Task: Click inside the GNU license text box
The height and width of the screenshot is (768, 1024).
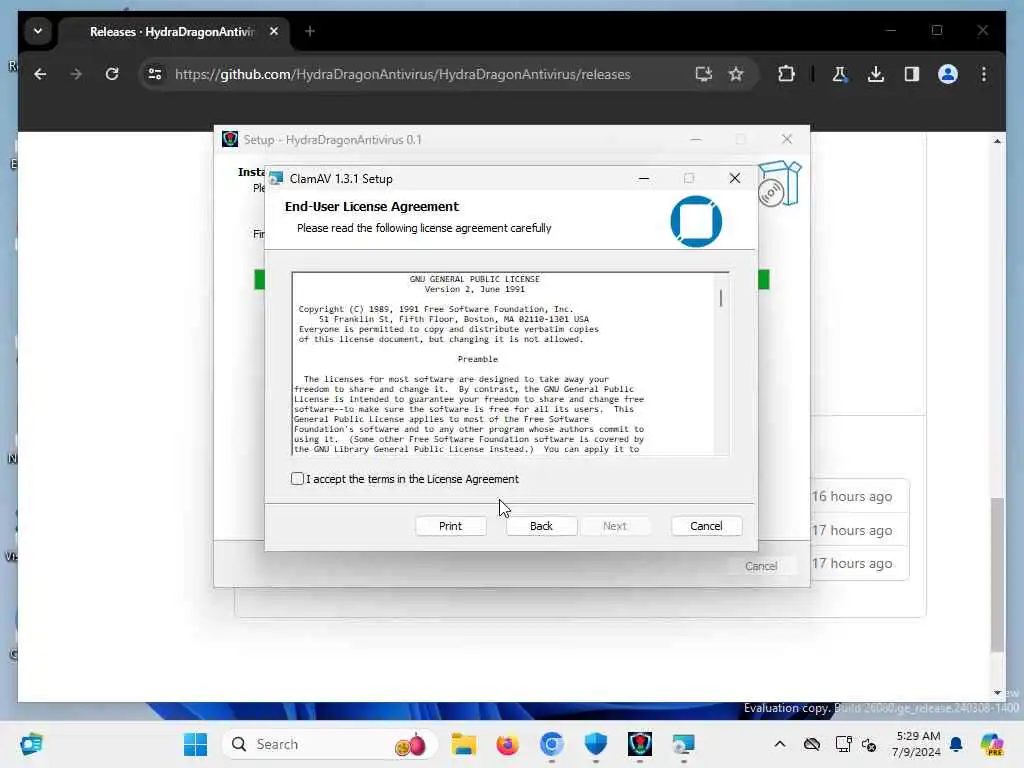Action: coord(503,364)
